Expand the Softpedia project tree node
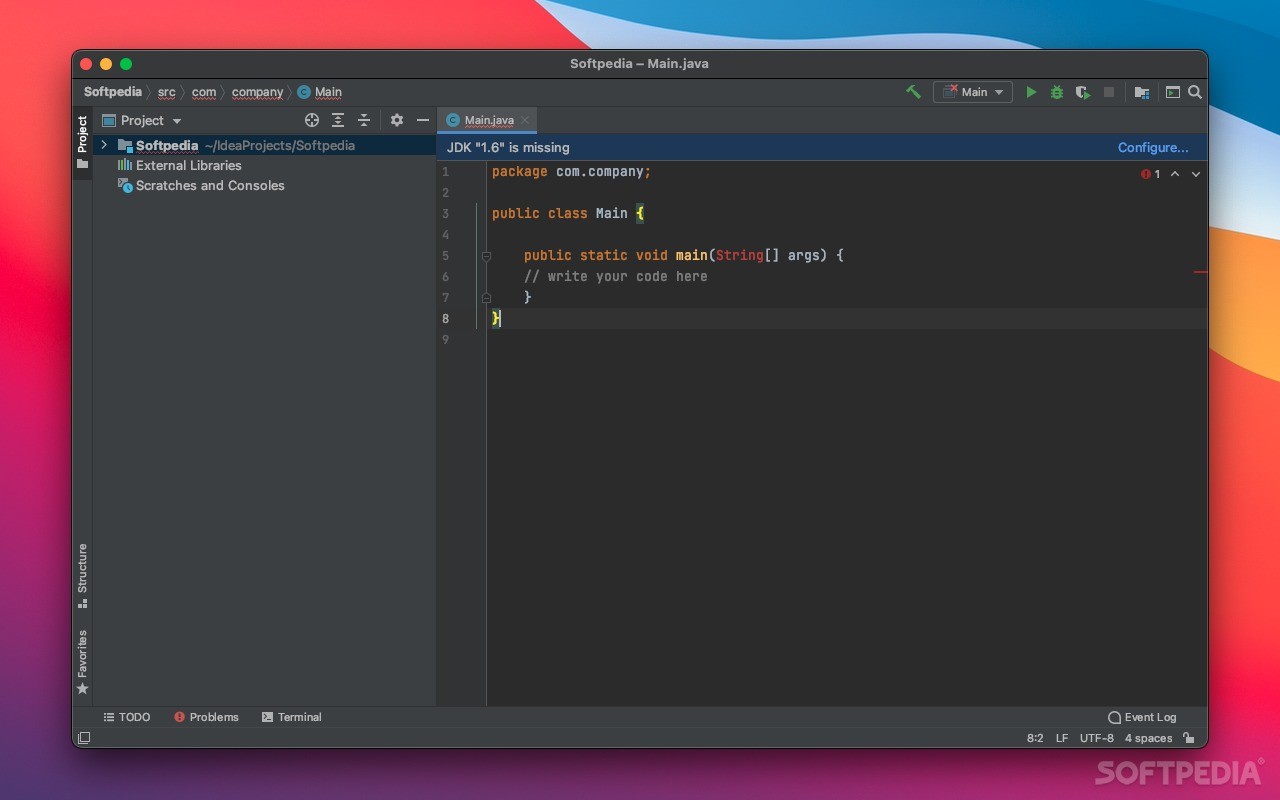 [104, 145]
